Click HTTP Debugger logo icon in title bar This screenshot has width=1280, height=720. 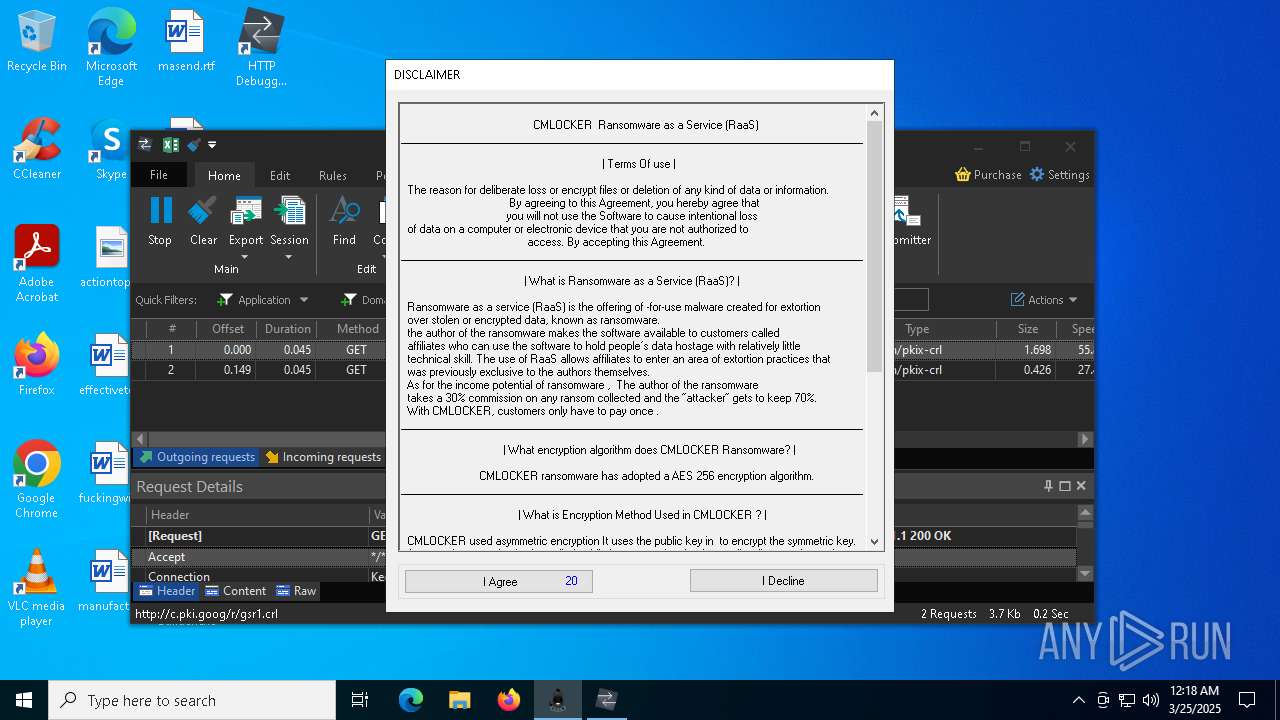click(x=145, y=145)
